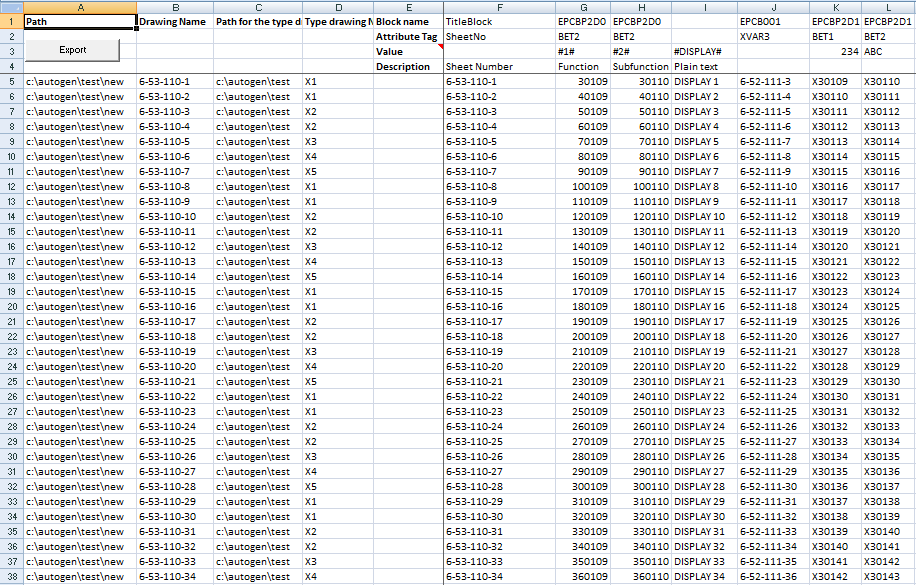
Task: Select column A header
Action: click(x=80, y=8)
